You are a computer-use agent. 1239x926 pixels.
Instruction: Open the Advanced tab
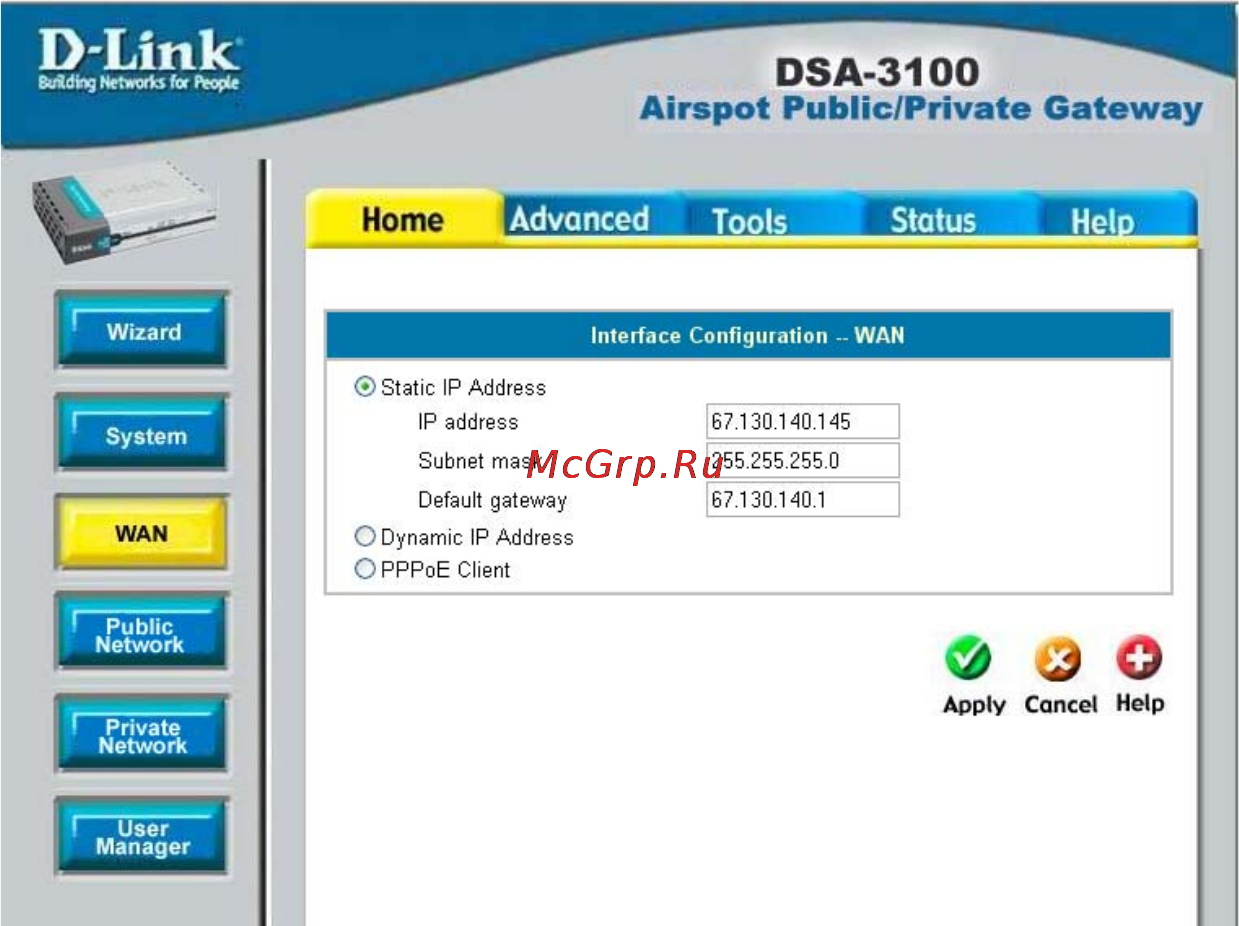(x=580, y=218)
